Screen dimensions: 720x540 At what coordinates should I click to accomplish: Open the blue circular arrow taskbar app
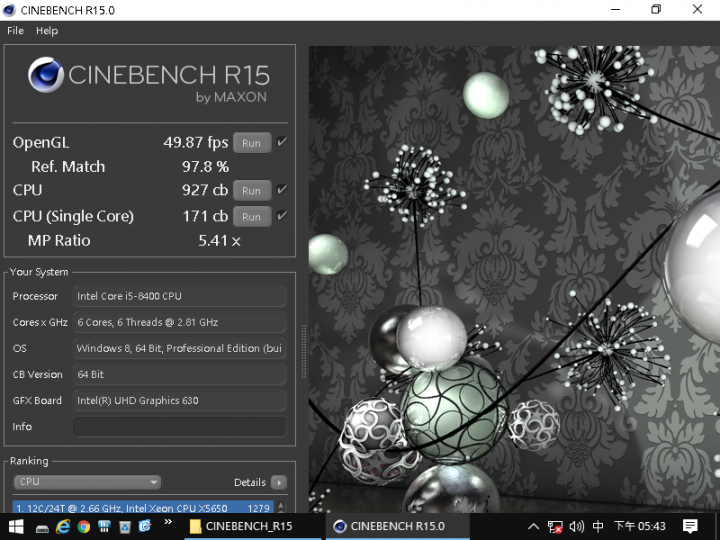(x=145, y=526)
